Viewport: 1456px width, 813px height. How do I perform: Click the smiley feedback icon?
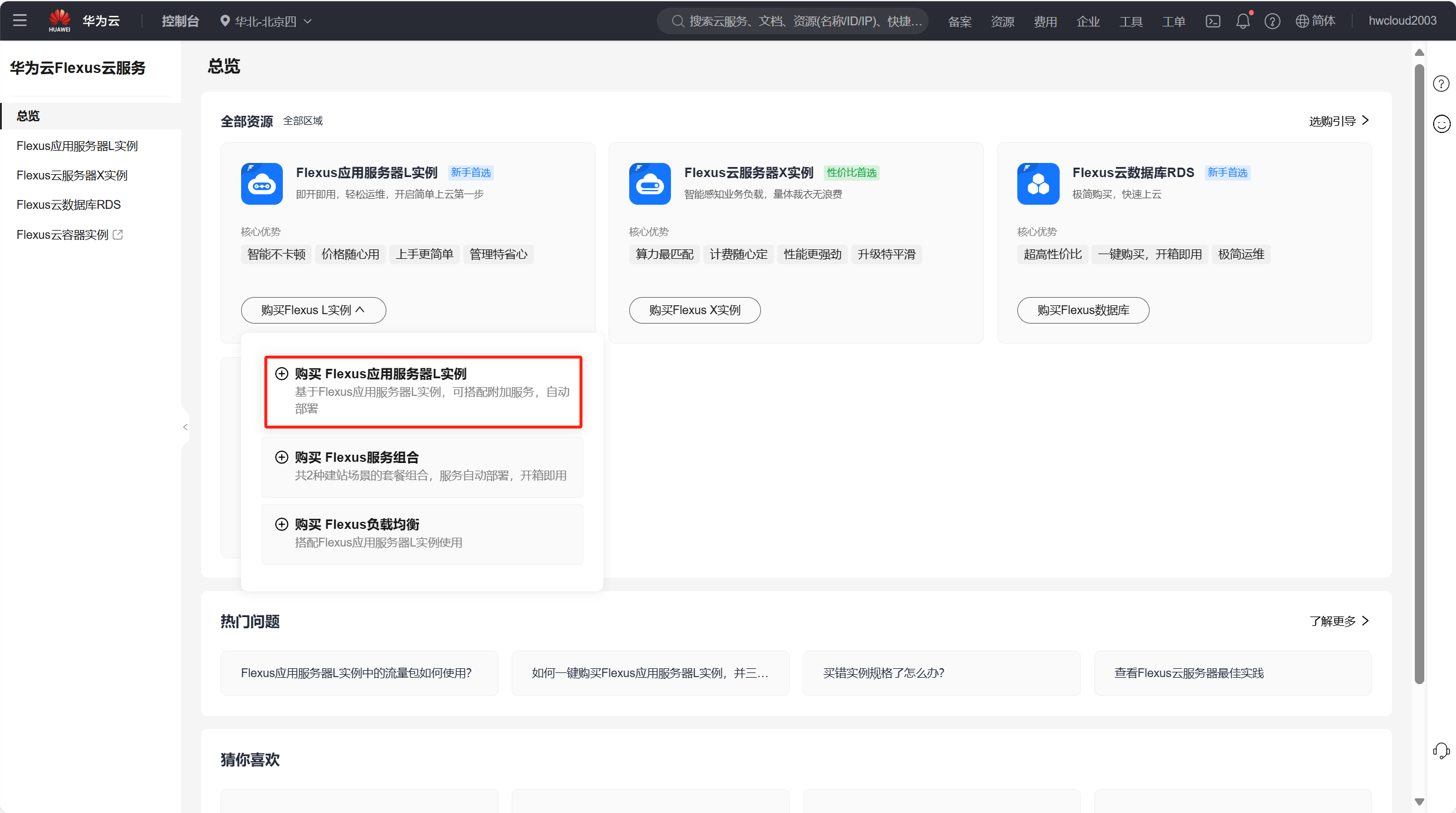click(x=1441, y=124)
